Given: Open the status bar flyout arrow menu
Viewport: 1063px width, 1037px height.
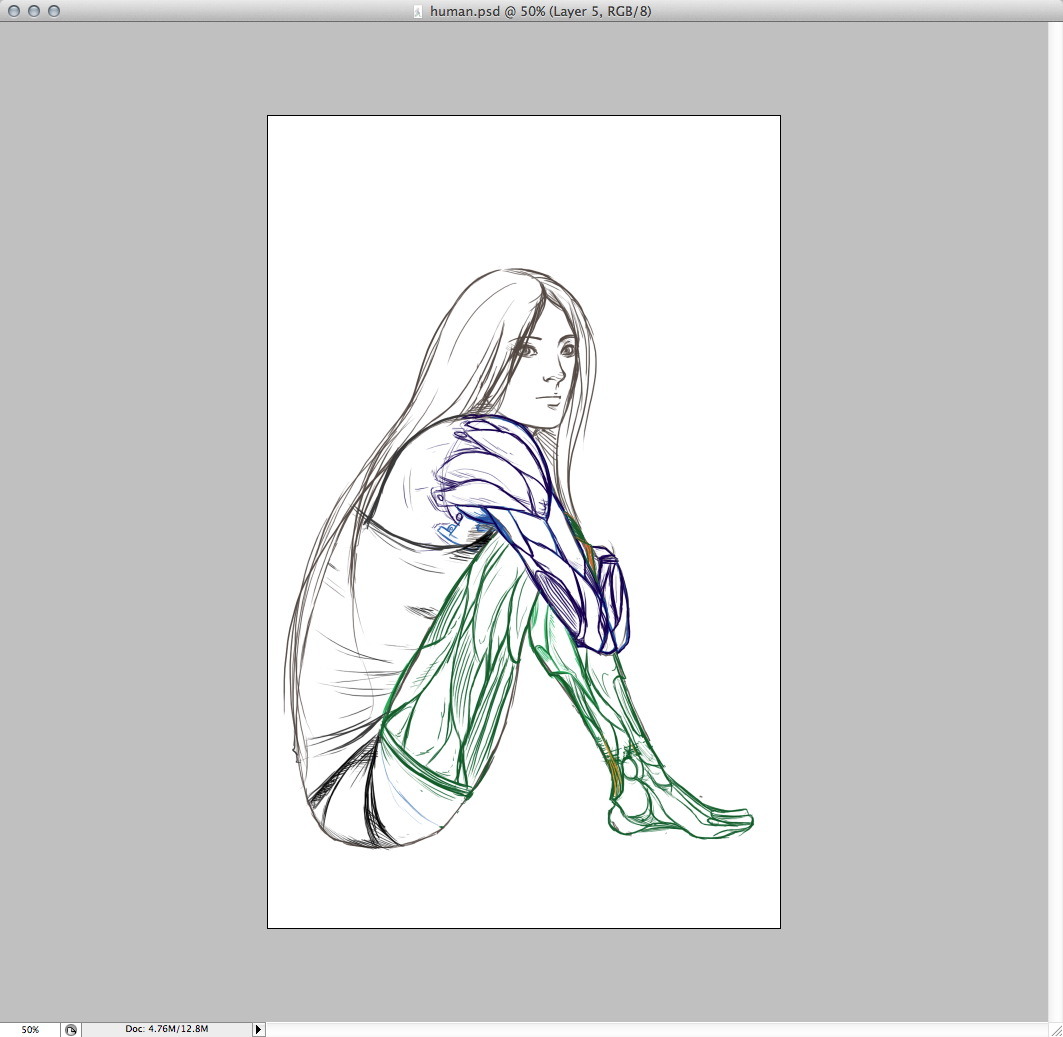Looking at the screenshot, I should [258, 1029].
